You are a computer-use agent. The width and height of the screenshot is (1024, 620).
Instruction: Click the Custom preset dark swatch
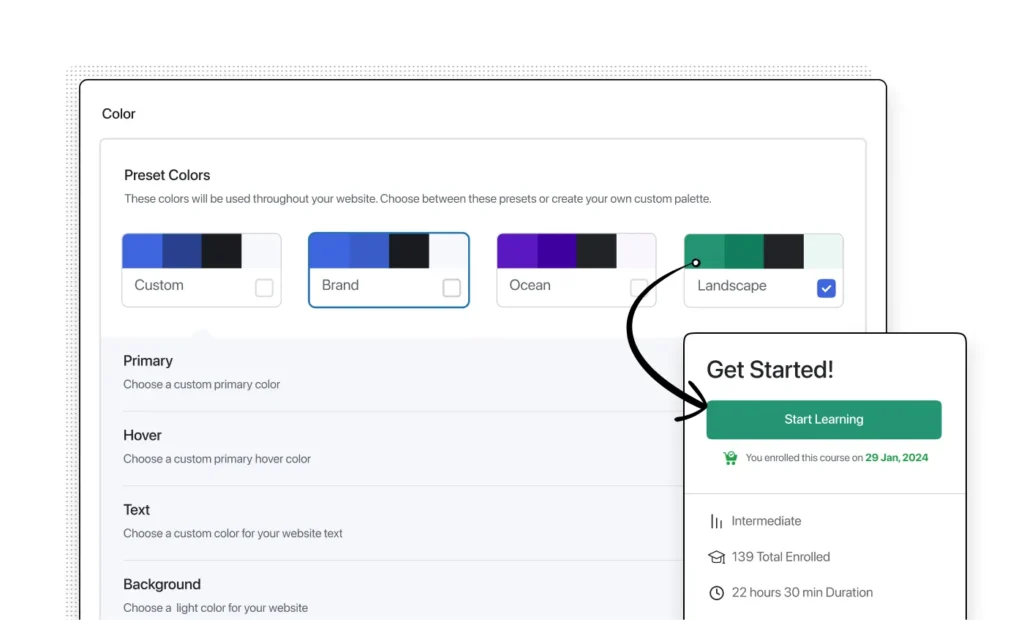click(221, 251)
